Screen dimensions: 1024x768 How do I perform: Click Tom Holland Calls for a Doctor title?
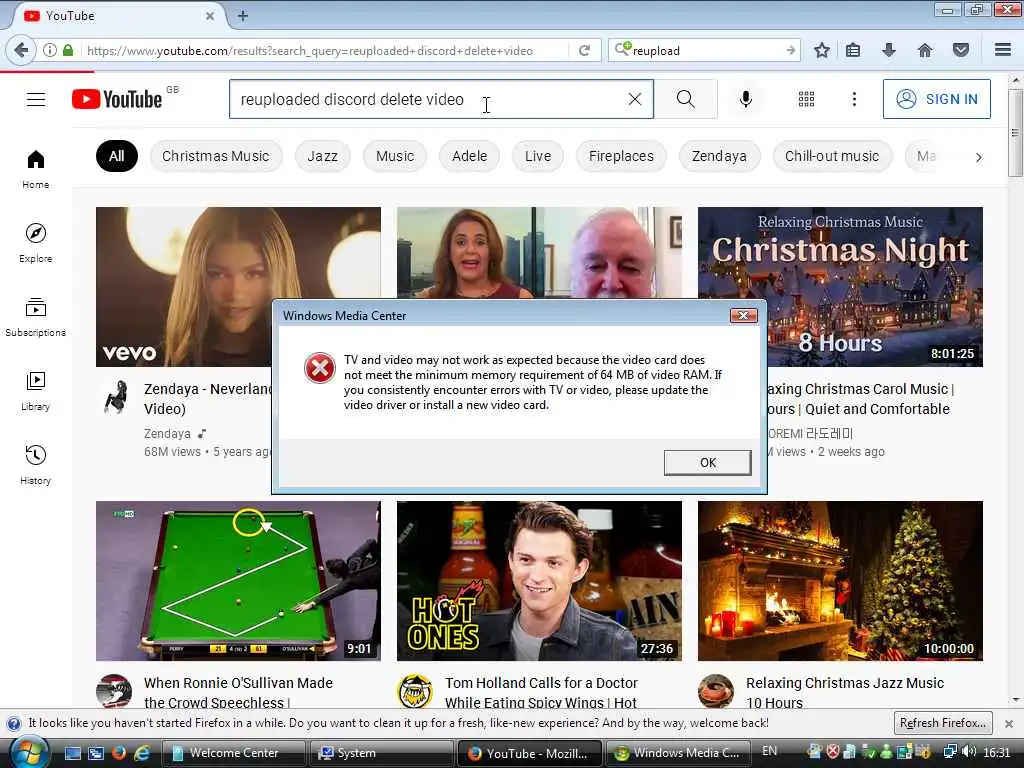click(541, 692)
